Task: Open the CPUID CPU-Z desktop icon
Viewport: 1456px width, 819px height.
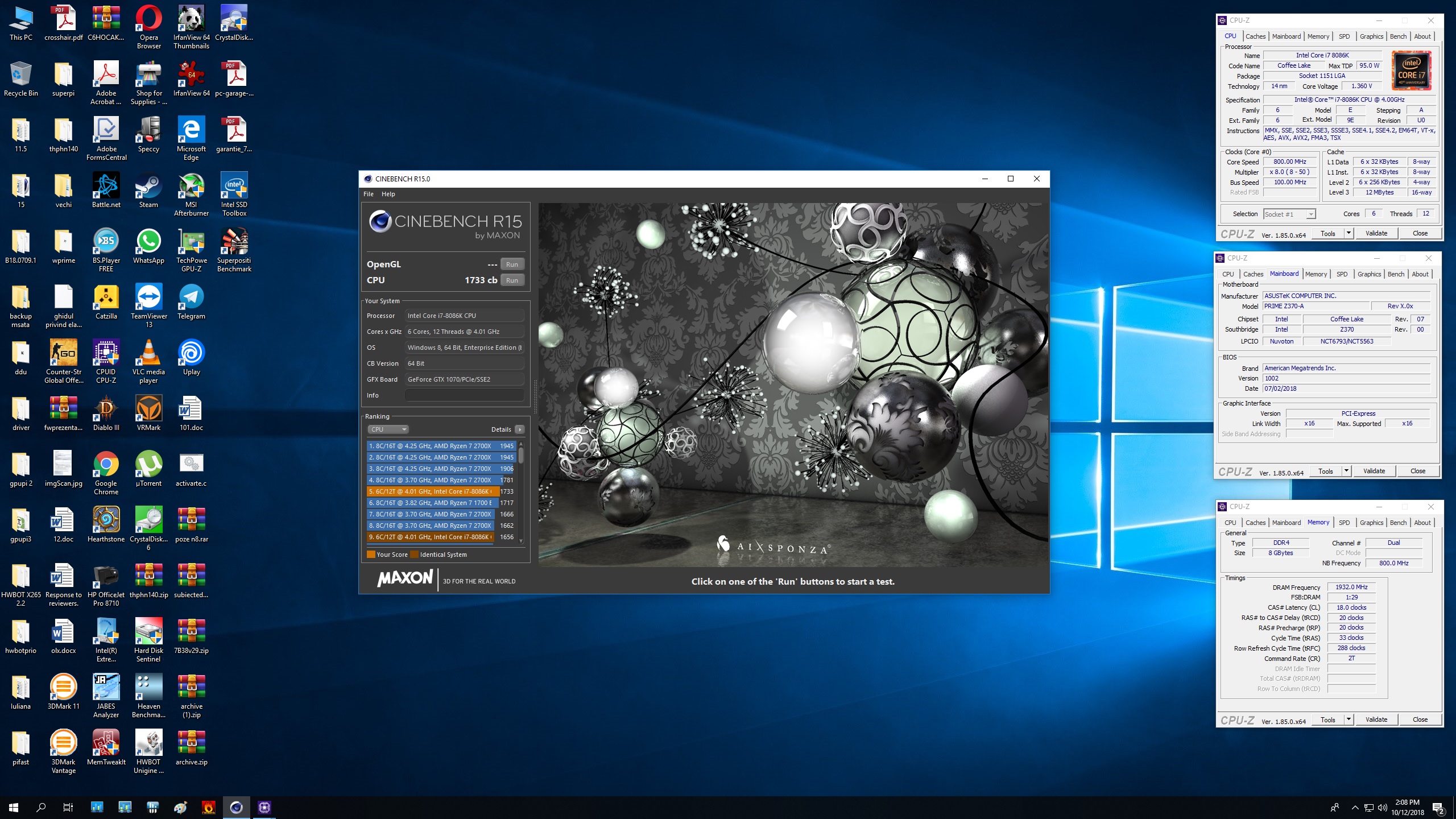Action: (x=106, y=362)
